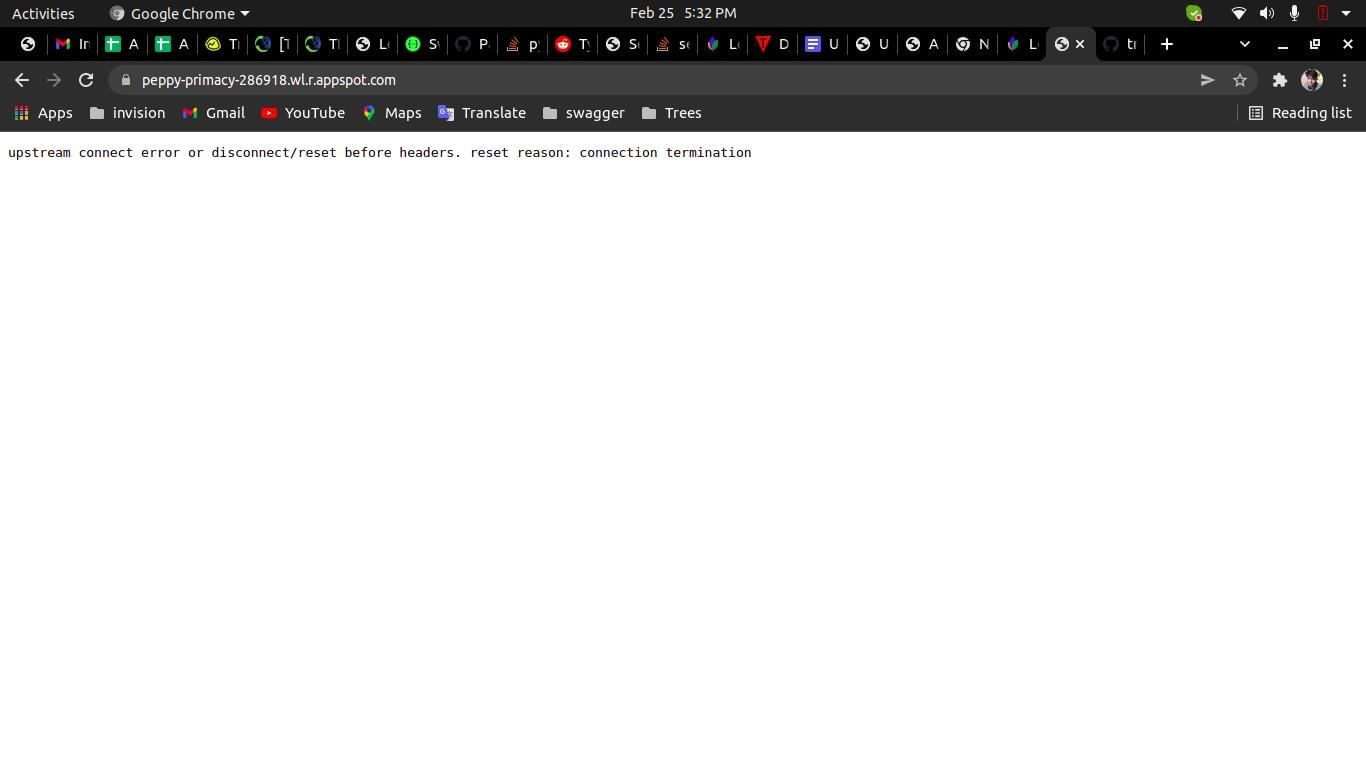Open the Activities overview
Screen dimensions: 1366x768
(x=43, y=13)
